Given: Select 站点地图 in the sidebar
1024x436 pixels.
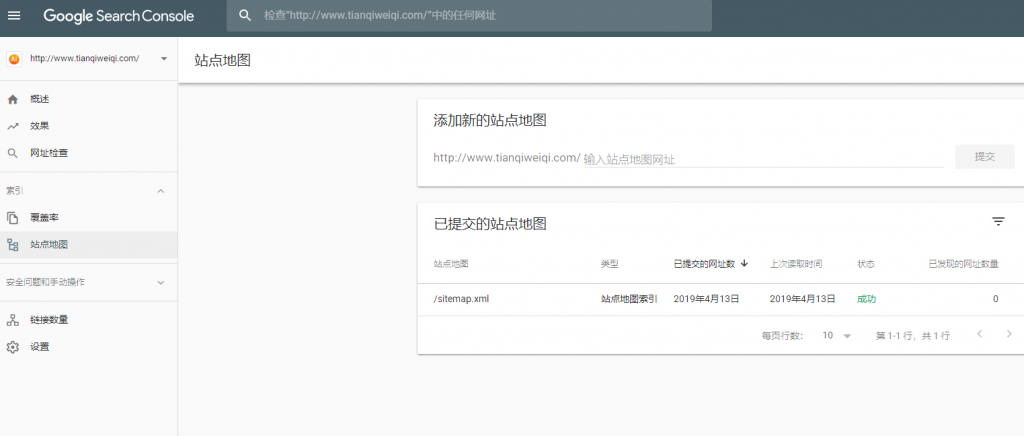Looking at the screenshot, I should point(88,245).
